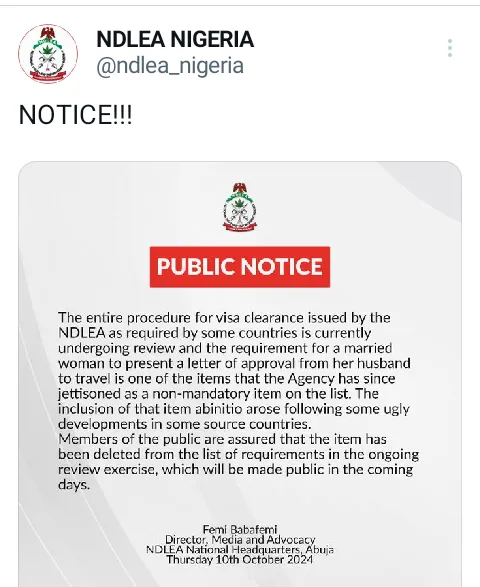Select the NOTICE!!! post text
This screenshot has width=480, height=587.
(x=75, y=115)
